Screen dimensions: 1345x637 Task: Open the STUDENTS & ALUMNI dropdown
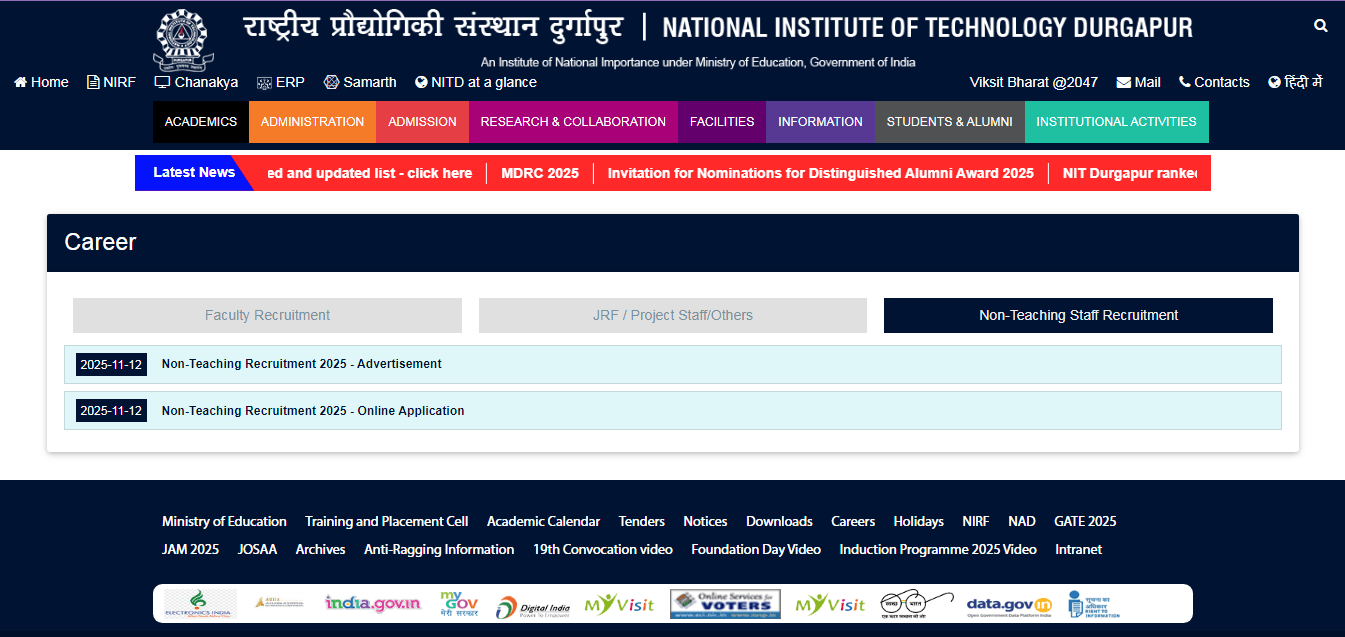click(949, 121)
